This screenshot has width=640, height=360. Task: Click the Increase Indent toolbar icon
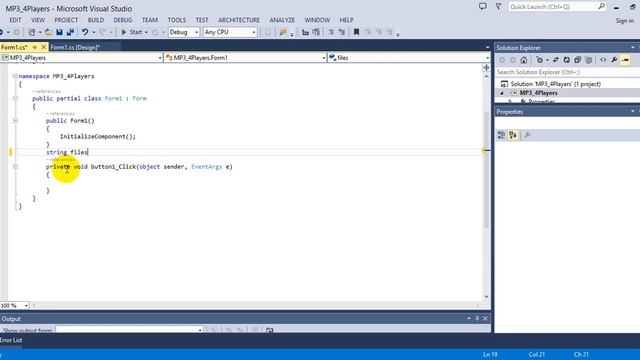[x=316, y=32]
